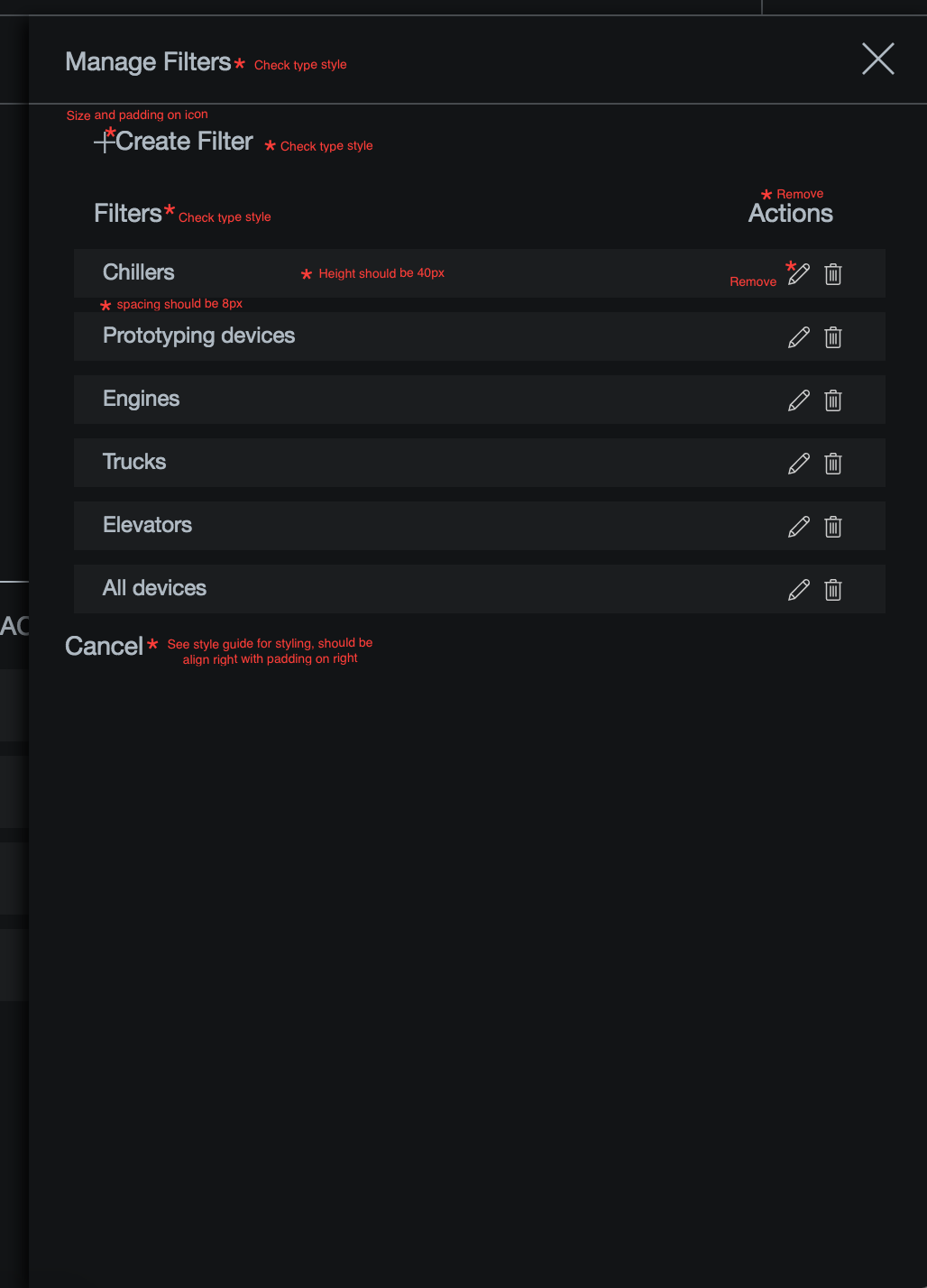This screenshot has height=1288, width=927.
Task: Delete the Trucks filter
Action: (832, 463)
